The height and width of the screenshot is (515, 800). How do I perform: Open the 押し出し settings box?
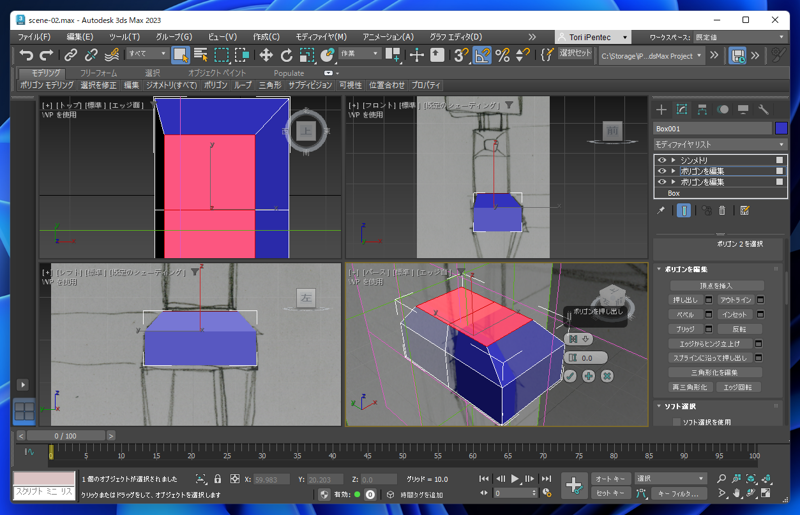709,300
